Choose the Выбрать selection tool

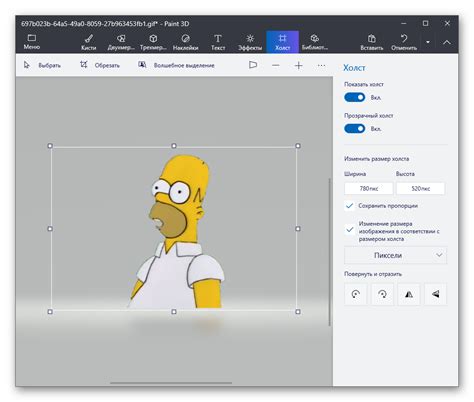(x=42, y=65)
